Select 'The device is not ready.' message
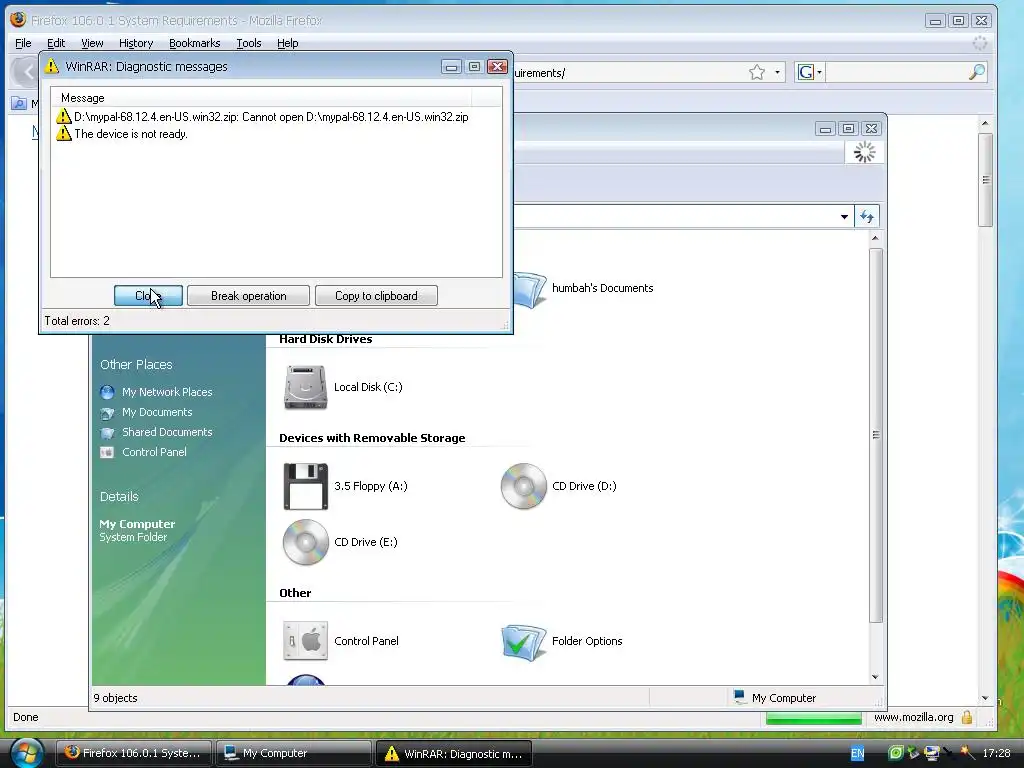1024x768 pixels. [x=131, y=134]
